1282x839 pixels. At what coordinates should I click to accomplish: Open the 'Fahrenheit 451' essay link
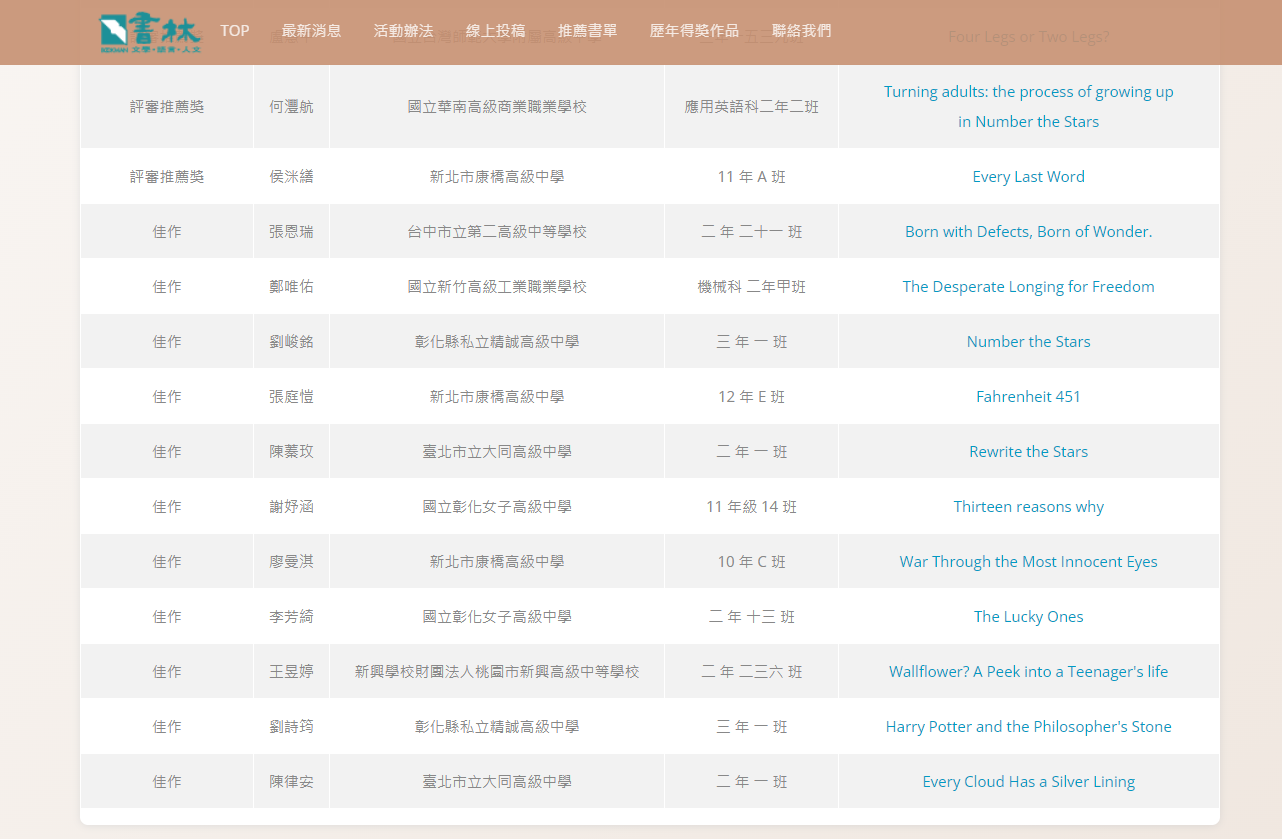(1029, 397)
